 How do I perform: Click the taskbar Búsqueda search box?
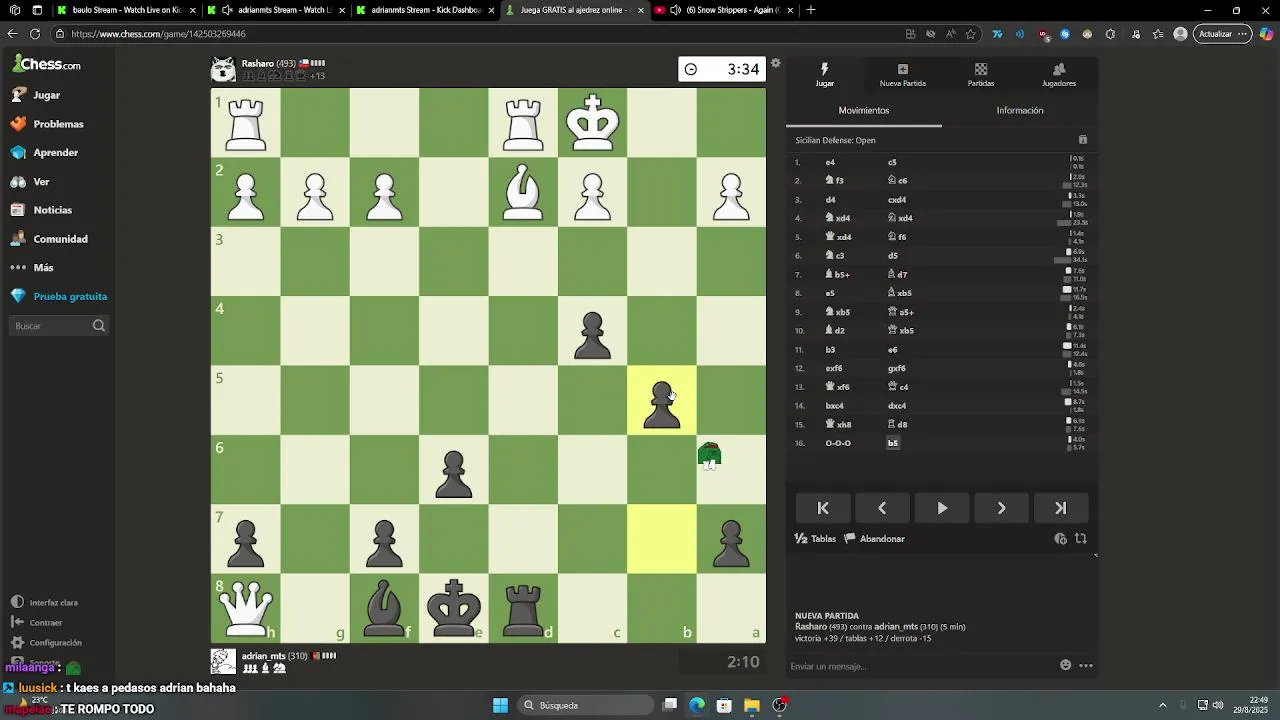point(587,705)
